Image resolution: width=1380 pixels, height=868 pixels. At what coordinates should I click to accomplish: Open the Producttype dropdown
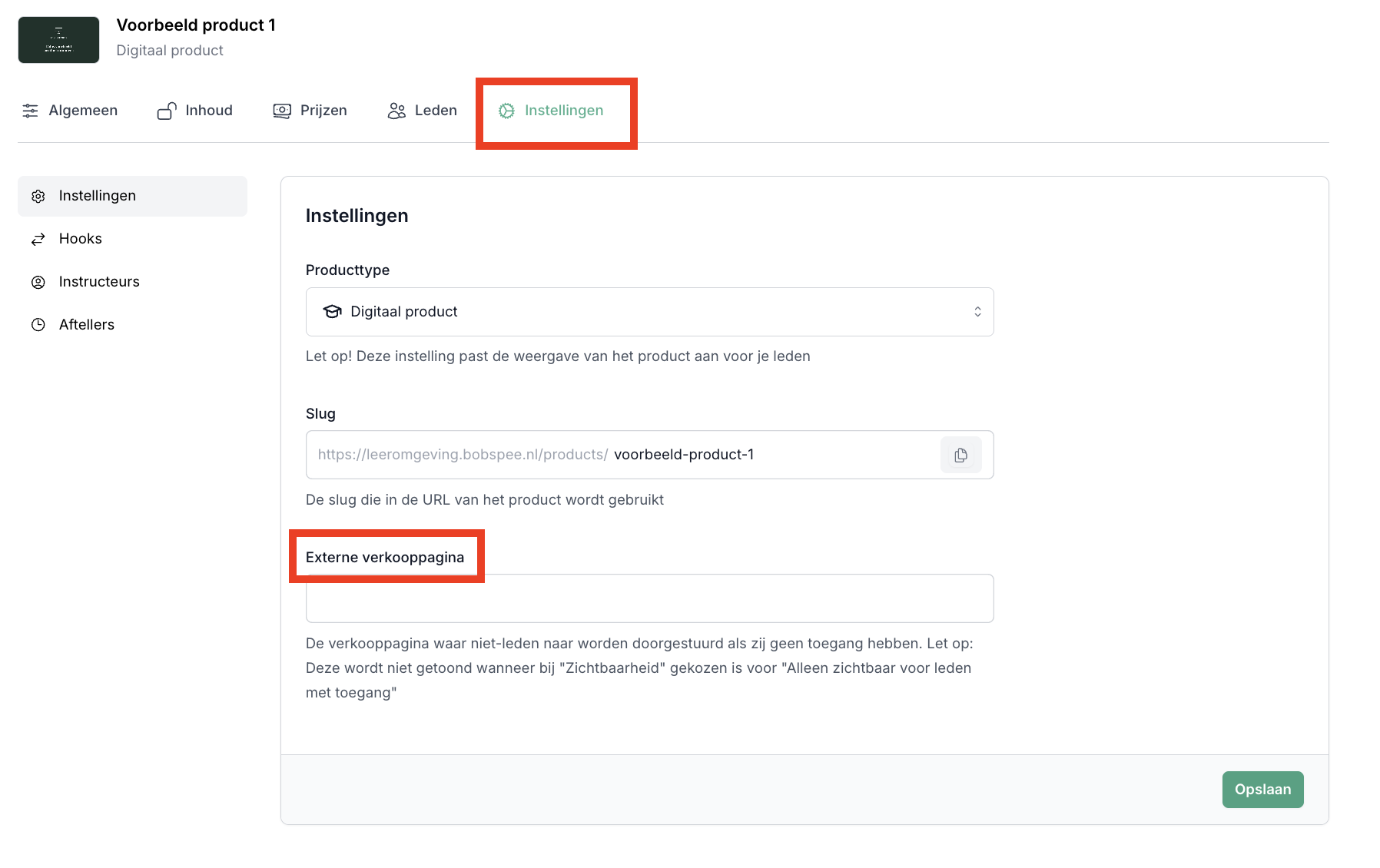click(x=649, y=312)
